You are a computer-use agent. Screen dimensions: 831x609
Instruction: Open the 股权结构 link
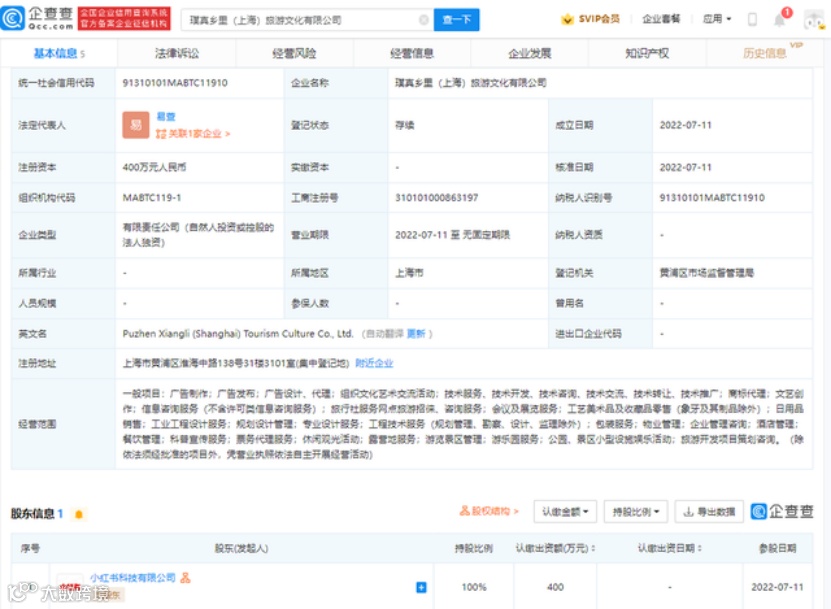pyautogui.click(x=489, y=511)
